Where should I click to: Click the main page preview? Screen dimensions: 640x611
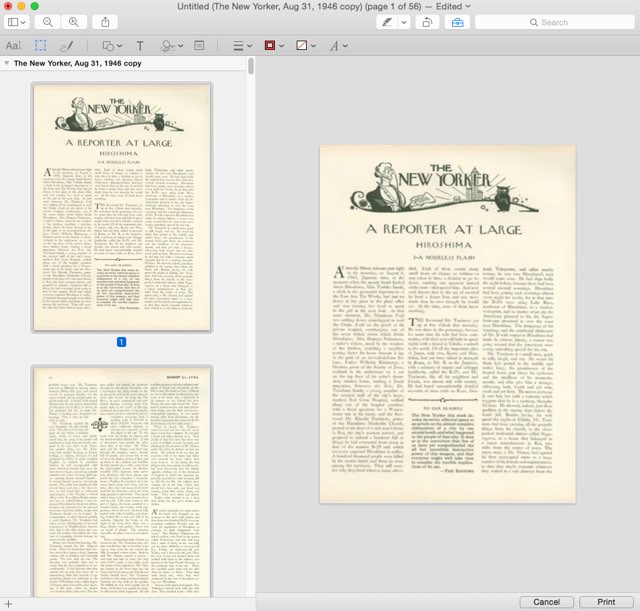pos(448,324)
